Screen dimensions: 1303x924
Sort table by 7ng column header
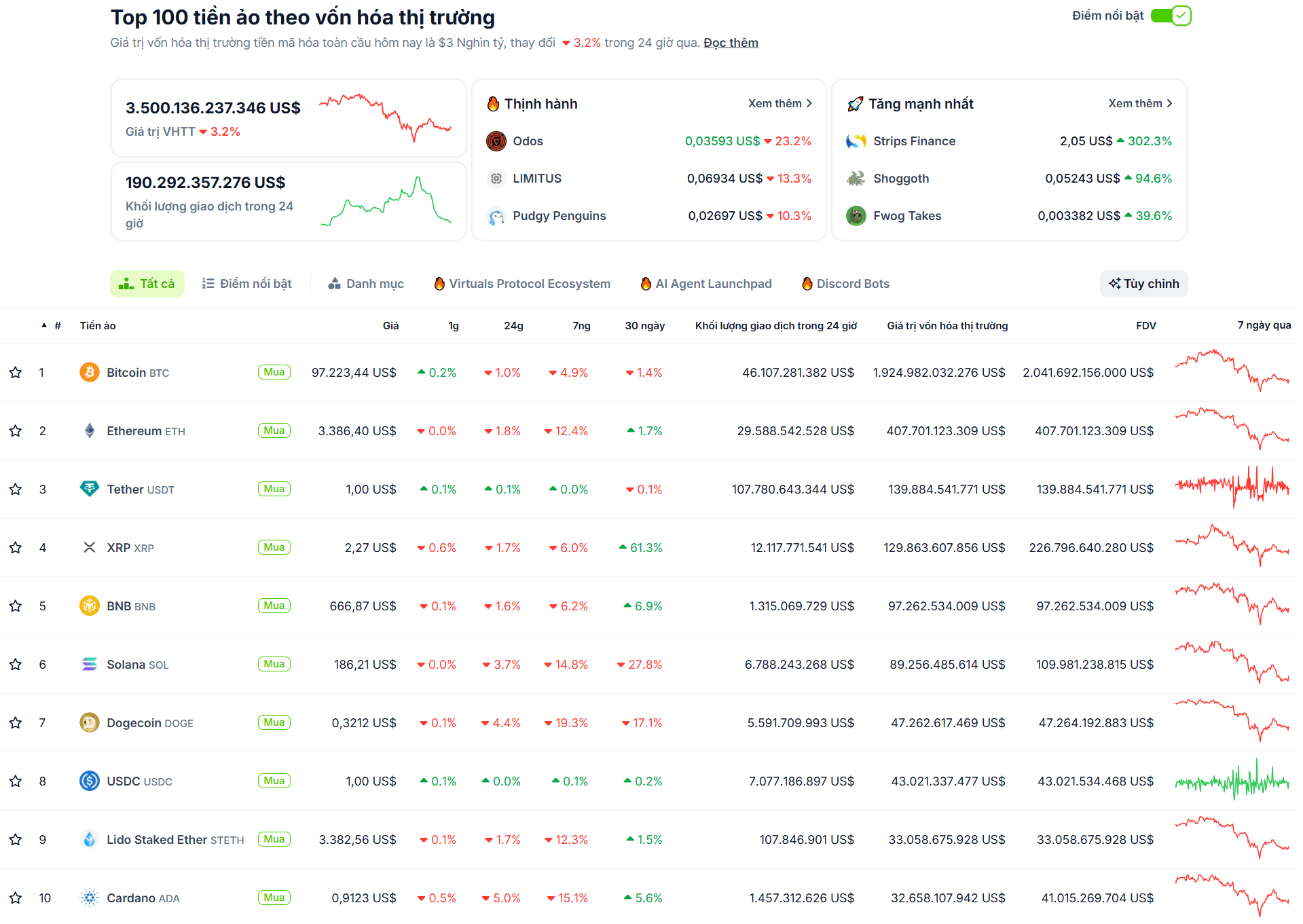click(581, 326)
